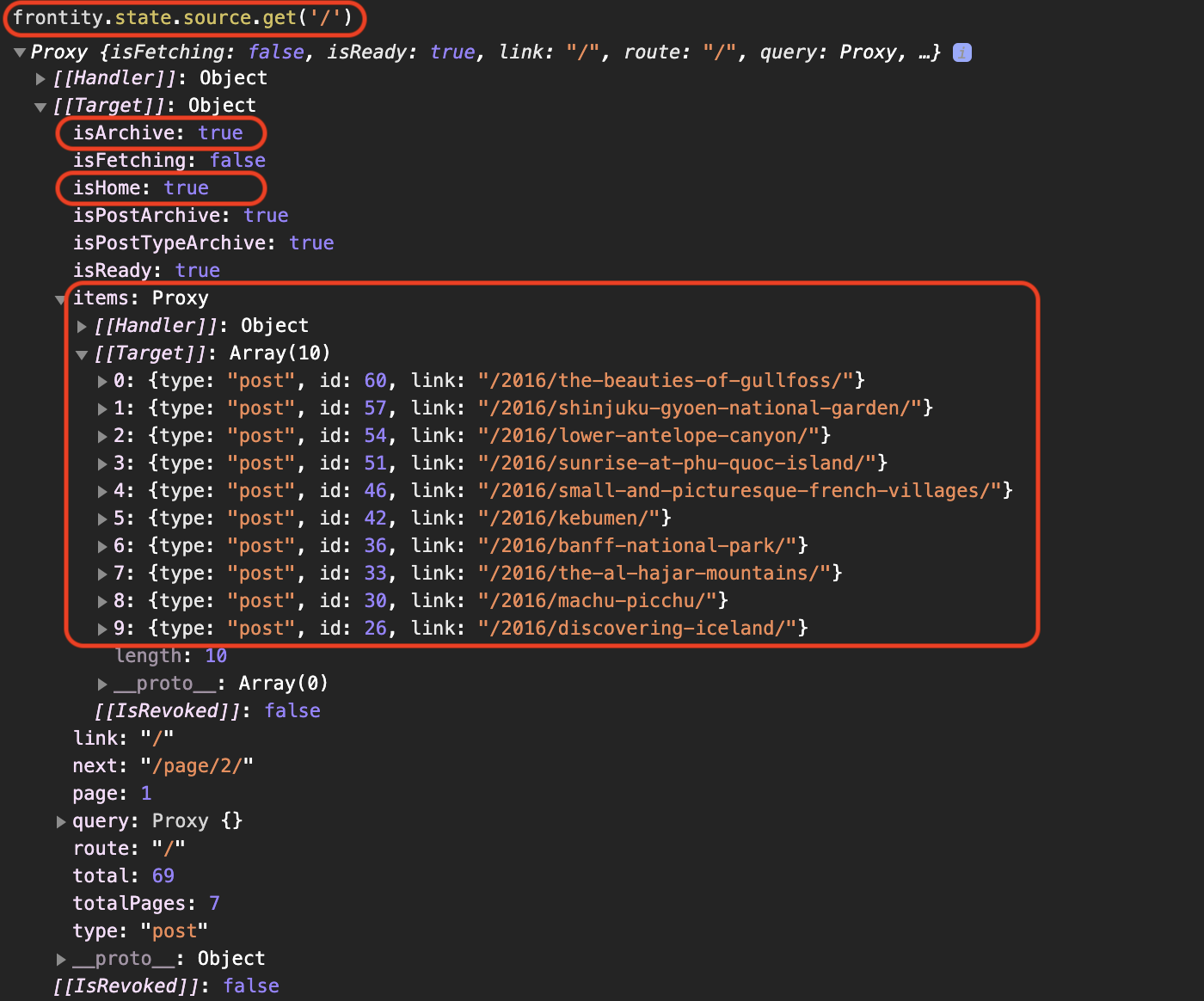Expand the [[Handler]] under items
The image size is (1204, 1001).
tap(82, 327)
